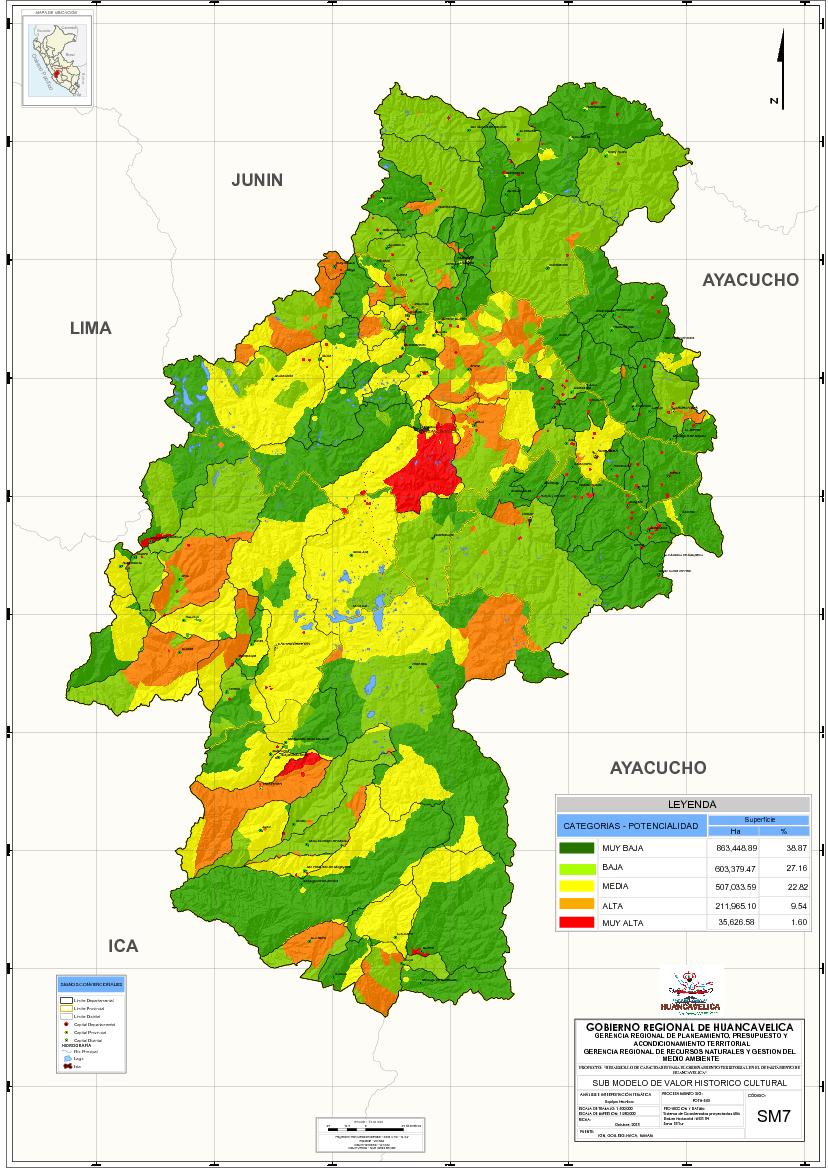Click the Capital Departamental red dot symbol
828x1170 pixels.
pos(65,1025)
